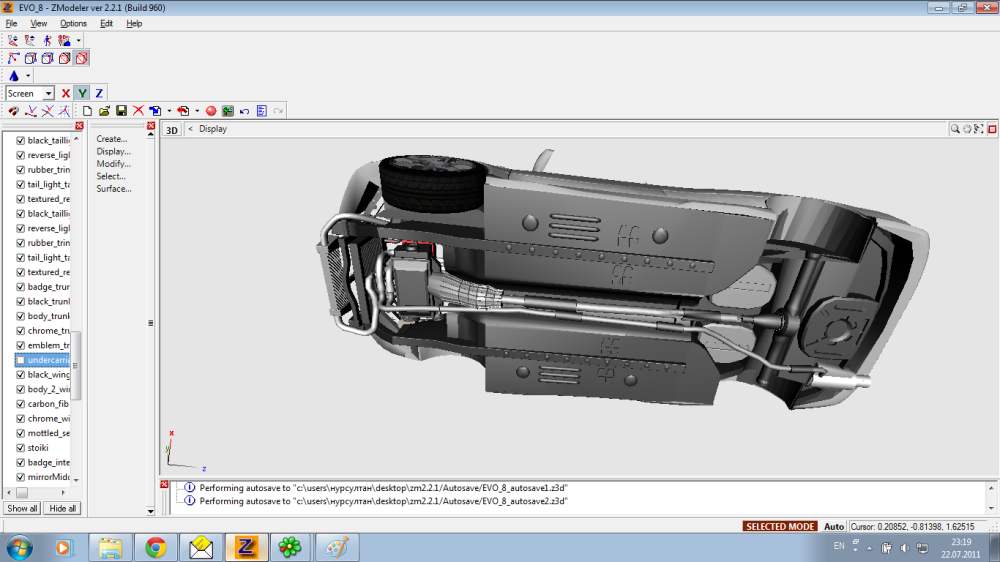1000x562 pixels.
Task: Click the second blue cube icon
Action: (x=47, y=58)
